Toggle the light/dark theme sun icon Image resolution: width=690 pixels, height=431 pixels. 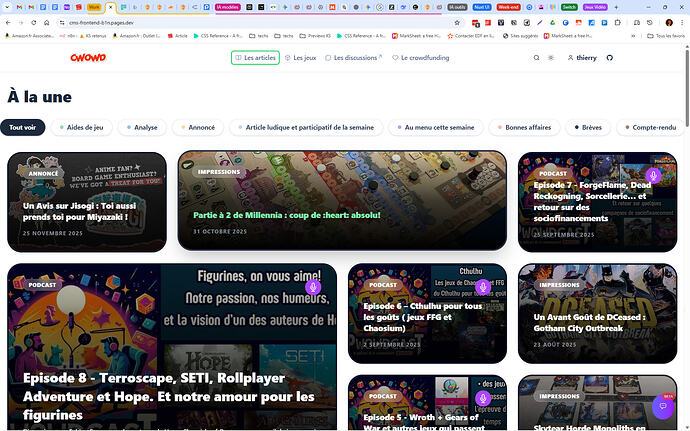tap(551, 58)
